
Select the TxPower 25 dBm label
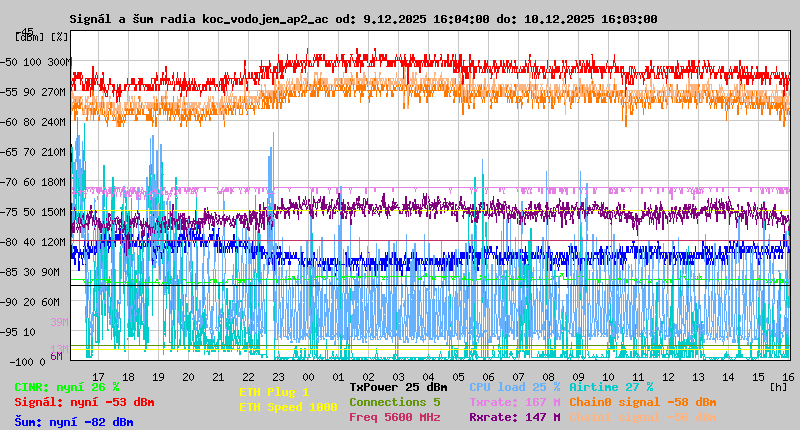pyautogui.click(x=398, y=387)
